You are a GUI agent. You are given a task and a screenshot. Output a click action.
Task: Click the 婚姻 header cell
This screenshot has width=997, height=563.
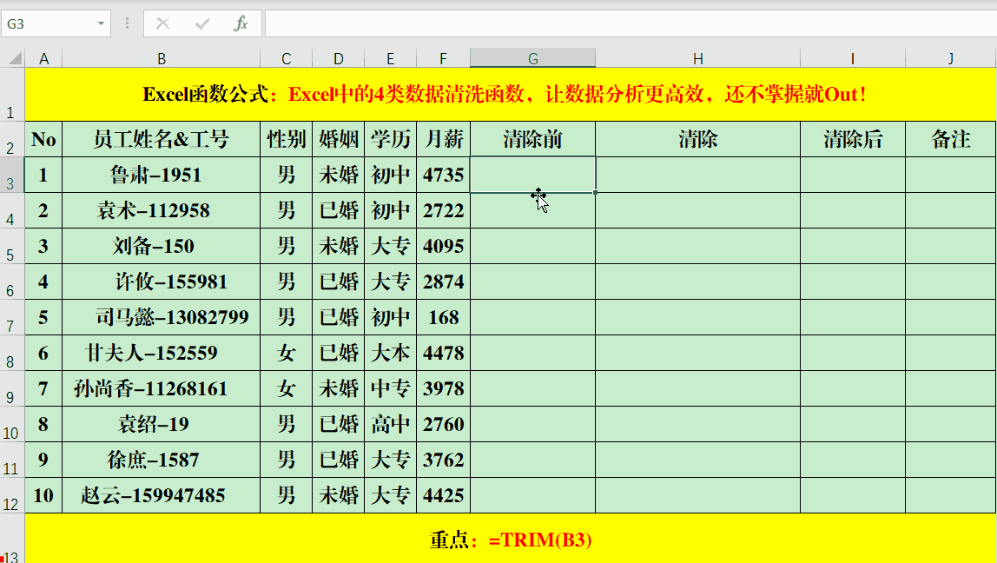pyautogui.click(x=338, y=139)
